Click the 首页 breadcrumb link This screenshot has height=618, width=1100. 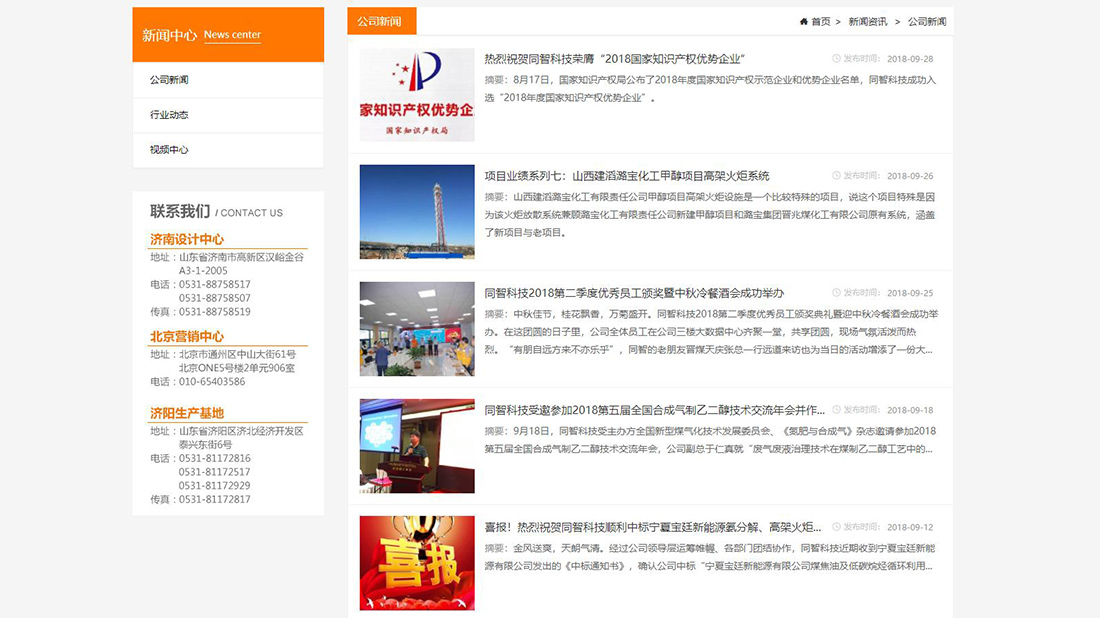(x=819, y=20)
